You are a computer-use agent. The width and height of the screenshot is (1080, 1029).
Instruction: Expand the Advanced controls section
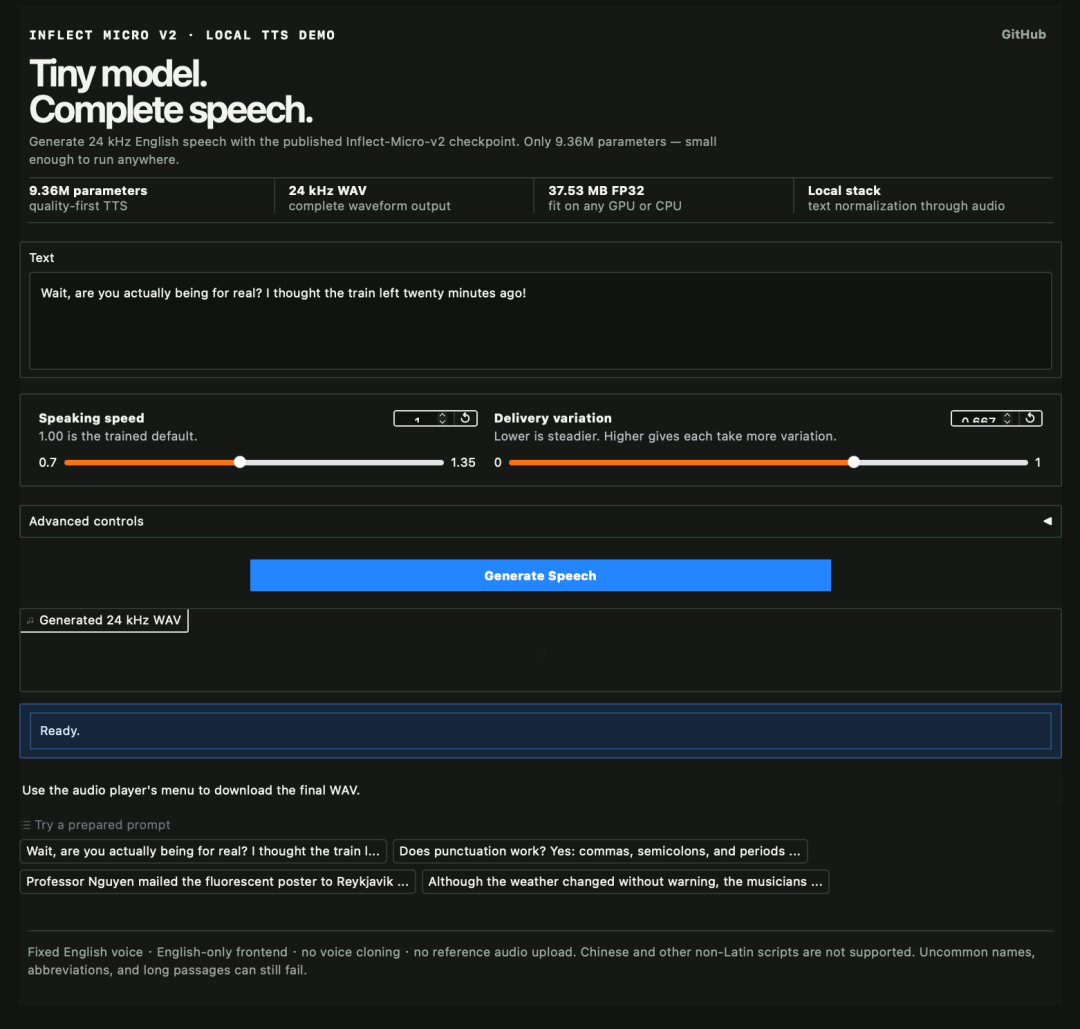pyautogui.click(x=540, y=521)
